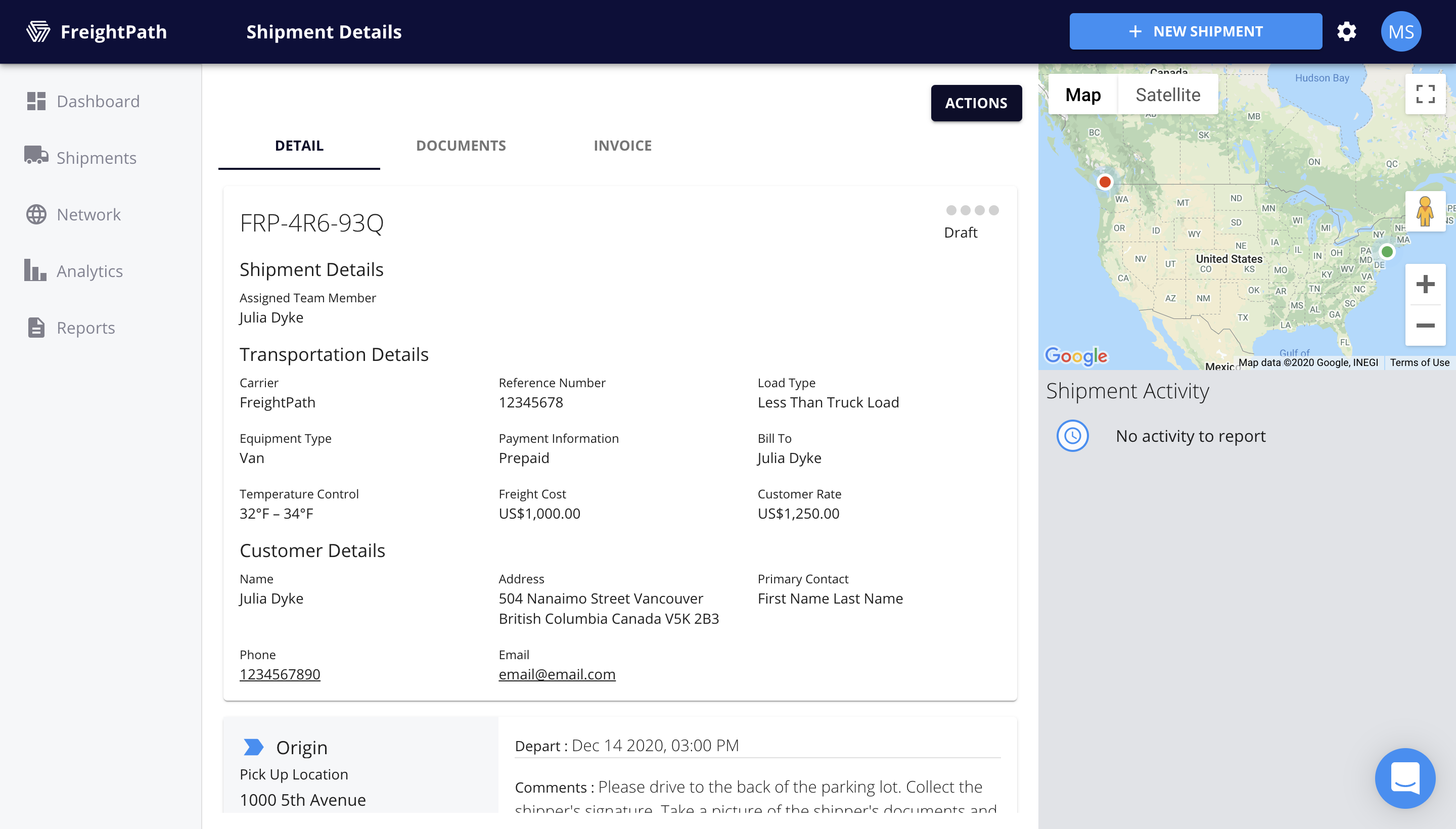Switch map to Satellite view

[1167, 95]
